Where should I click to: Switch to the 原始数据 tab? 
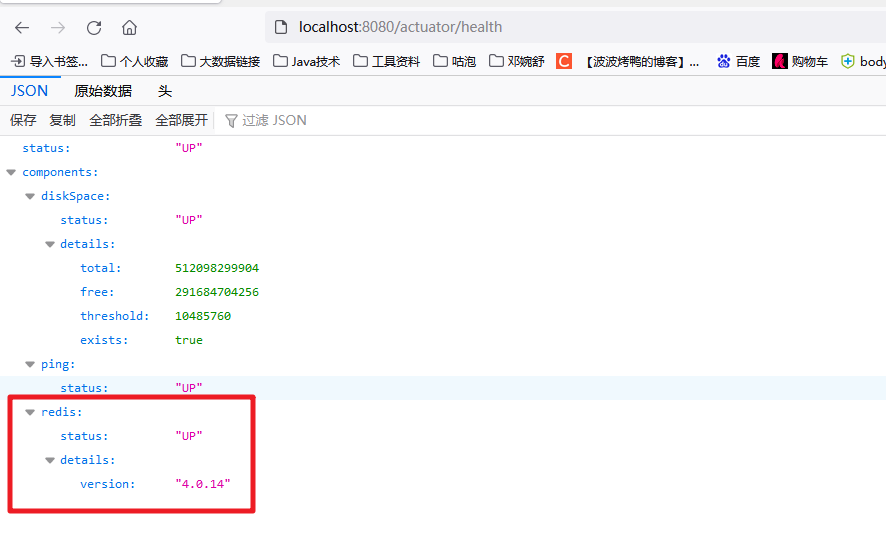point(103,91)
